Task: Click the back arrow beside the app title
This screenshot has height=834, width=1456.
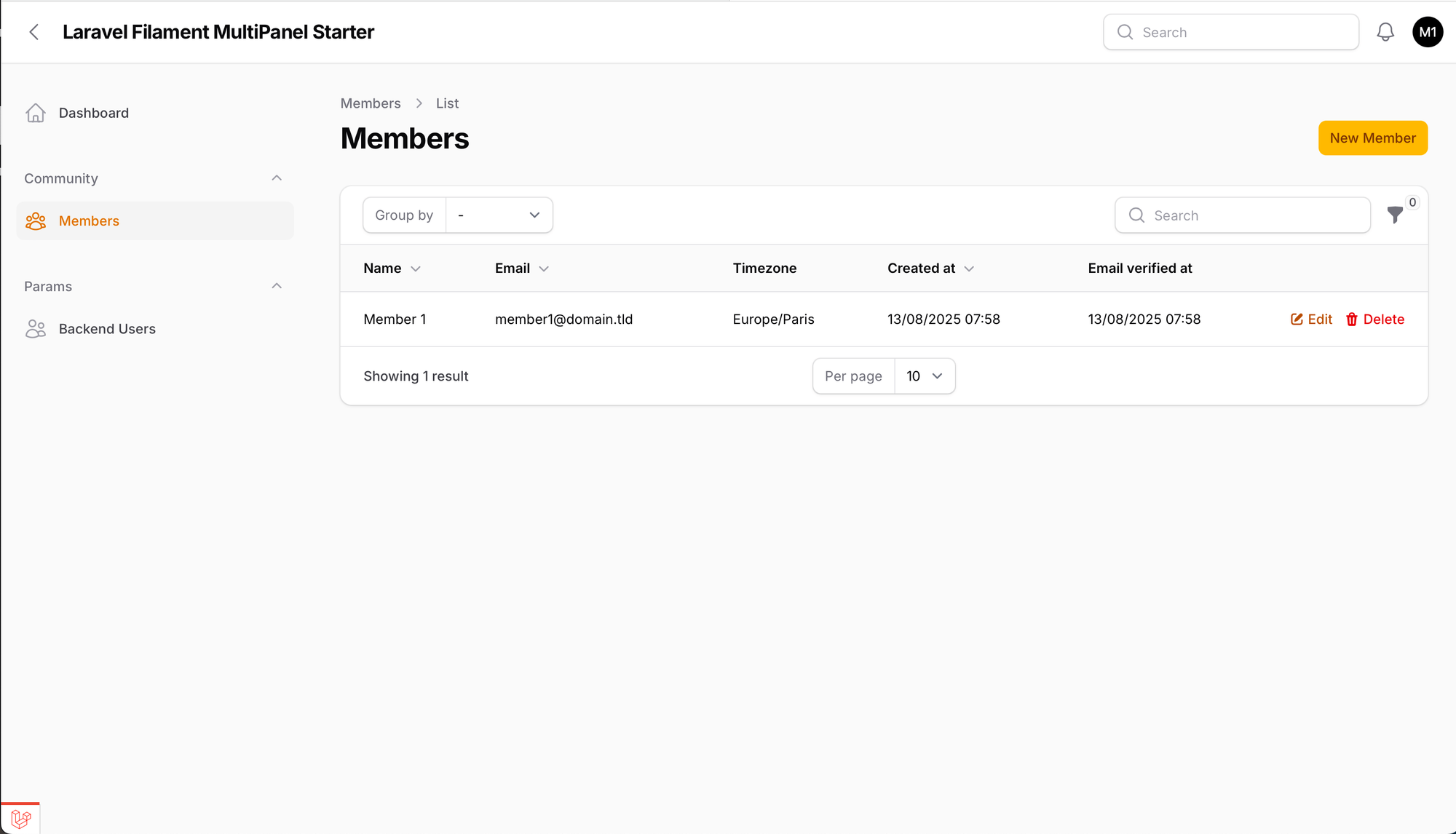Action: coord(34,31)
